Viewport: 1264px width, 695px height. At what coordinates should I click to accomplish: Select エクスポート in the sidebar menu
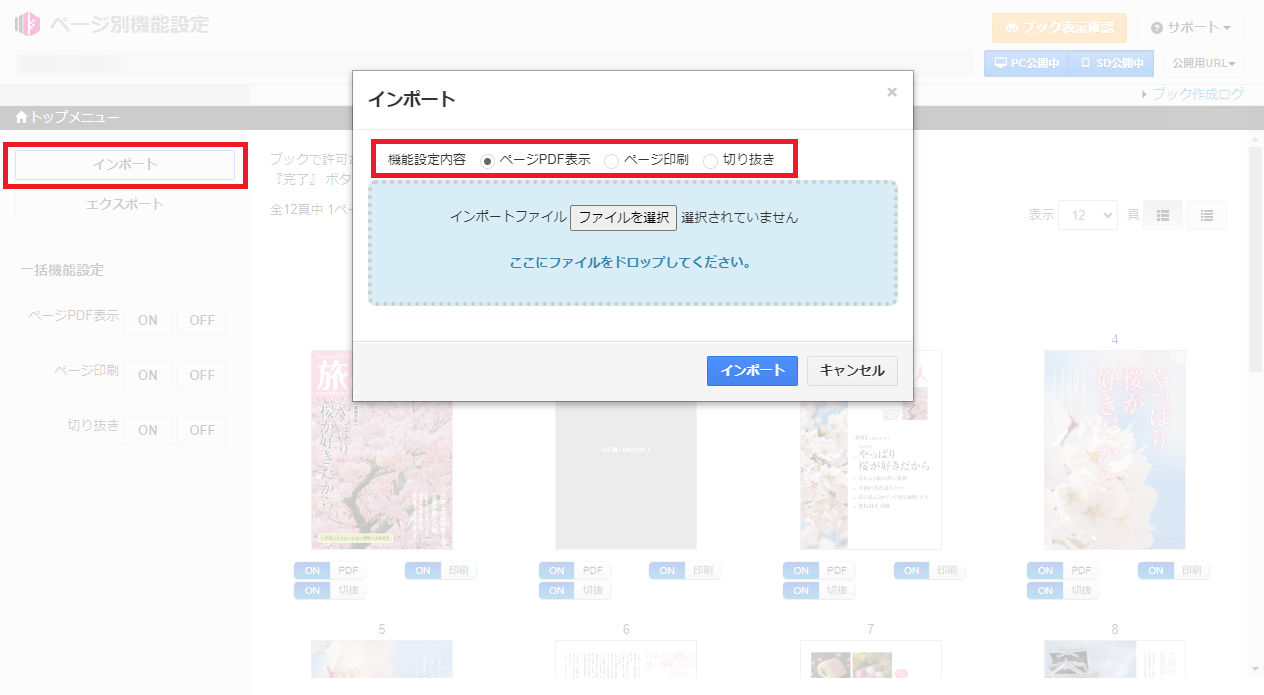coord(124,204)
